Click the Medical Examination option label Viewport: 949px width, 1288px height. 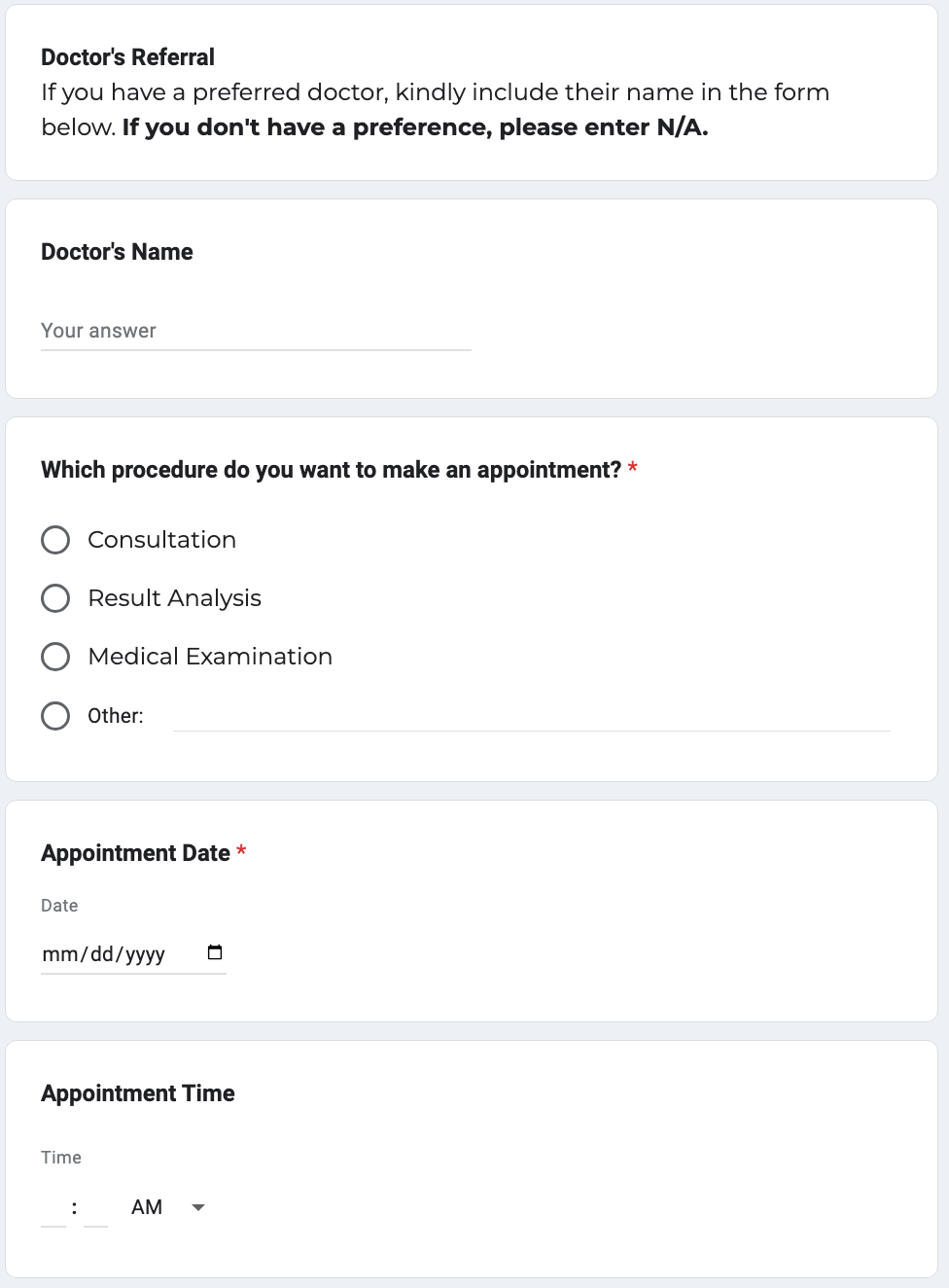point(210,657)
